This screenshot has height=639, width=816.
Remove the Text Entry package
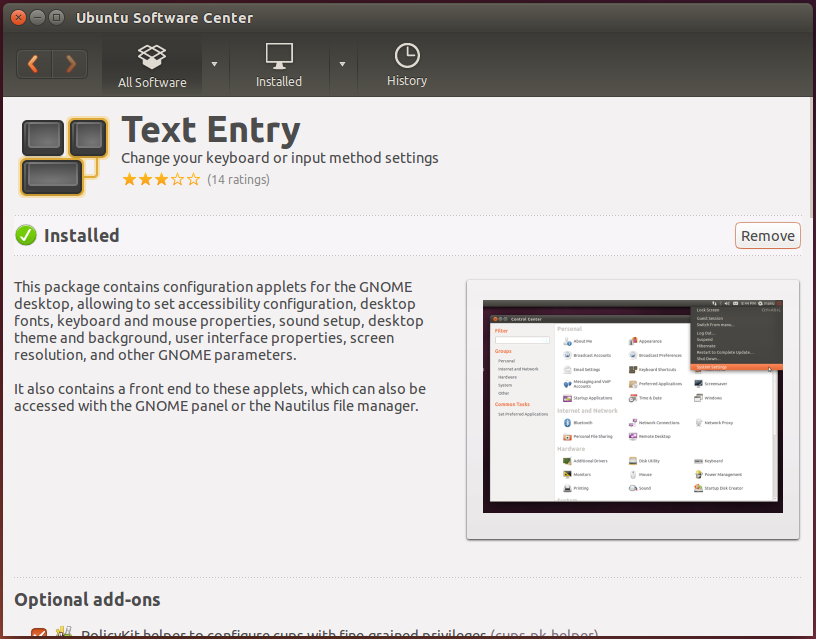tap(768, 236)
